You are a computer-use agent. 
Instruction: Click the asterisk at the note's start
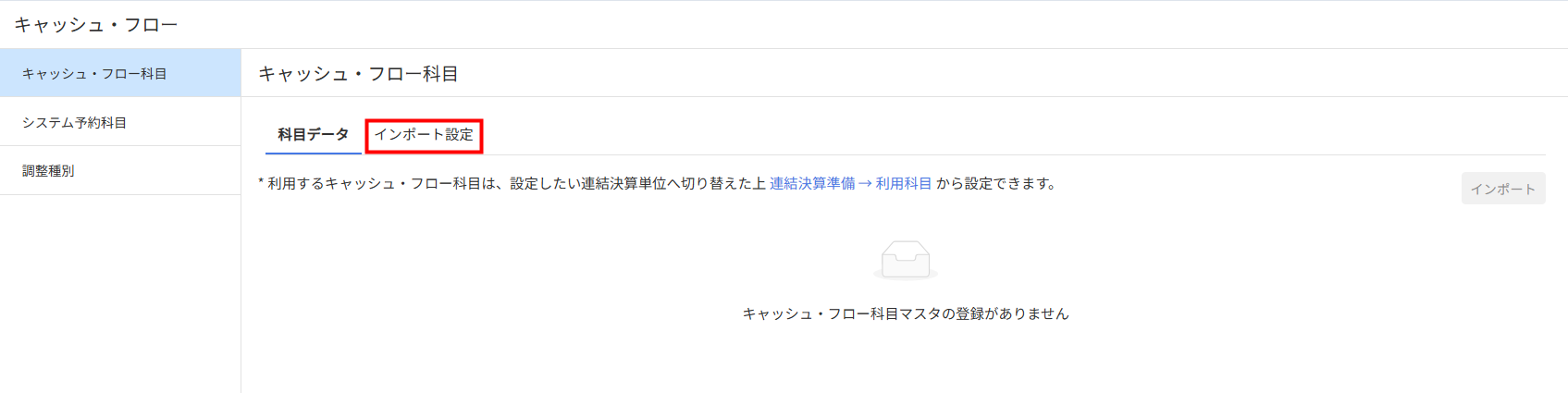coord(262,183)
